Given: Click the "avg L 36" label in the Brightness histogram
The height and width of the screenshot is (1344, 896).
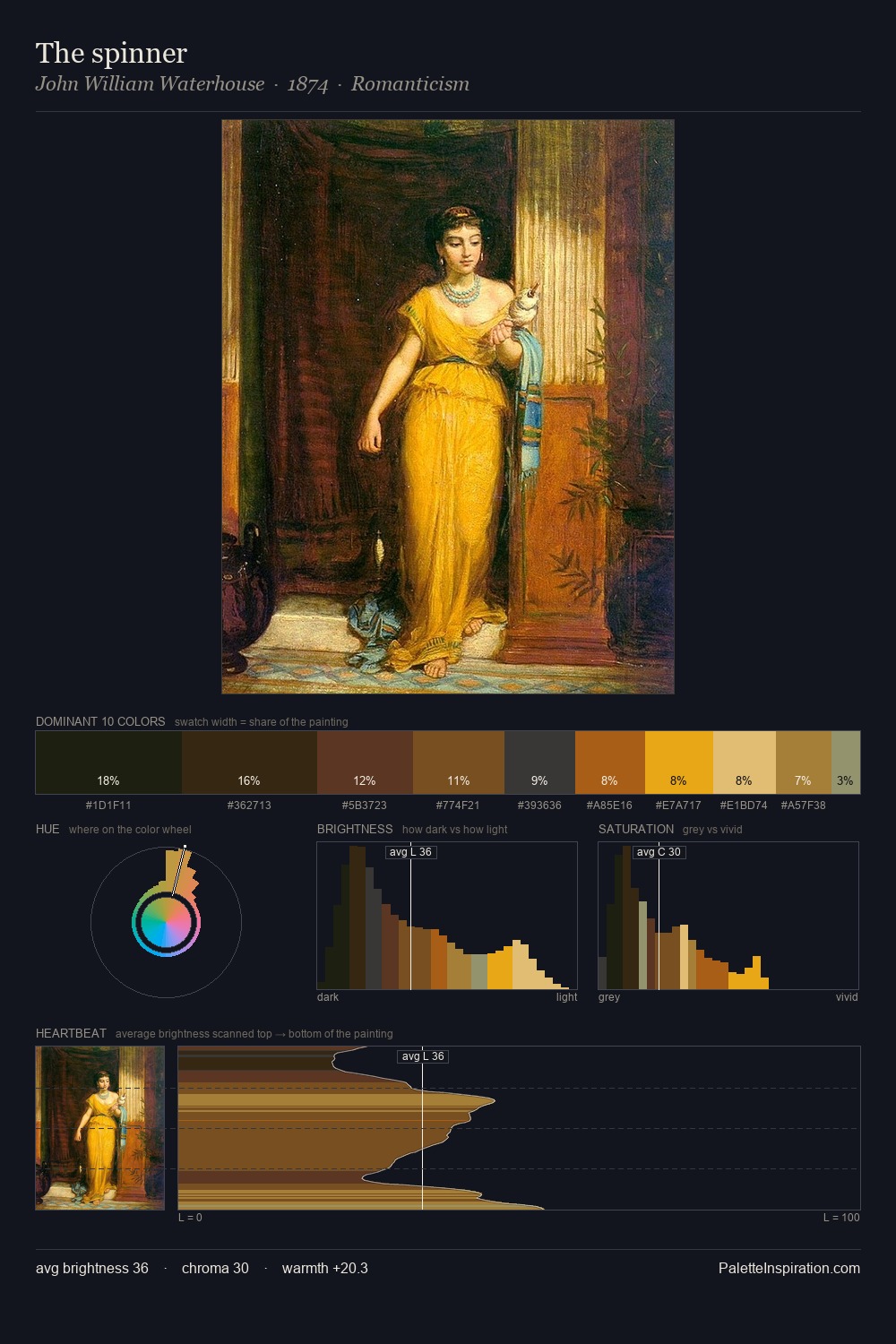Looking at the screenshot, I should click(x=410, y=852).
